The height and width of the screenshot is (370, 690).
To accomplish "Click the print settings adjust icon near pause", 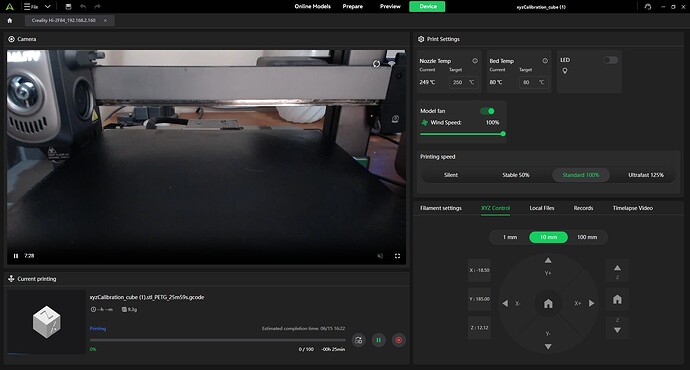I will click(359, 340).
